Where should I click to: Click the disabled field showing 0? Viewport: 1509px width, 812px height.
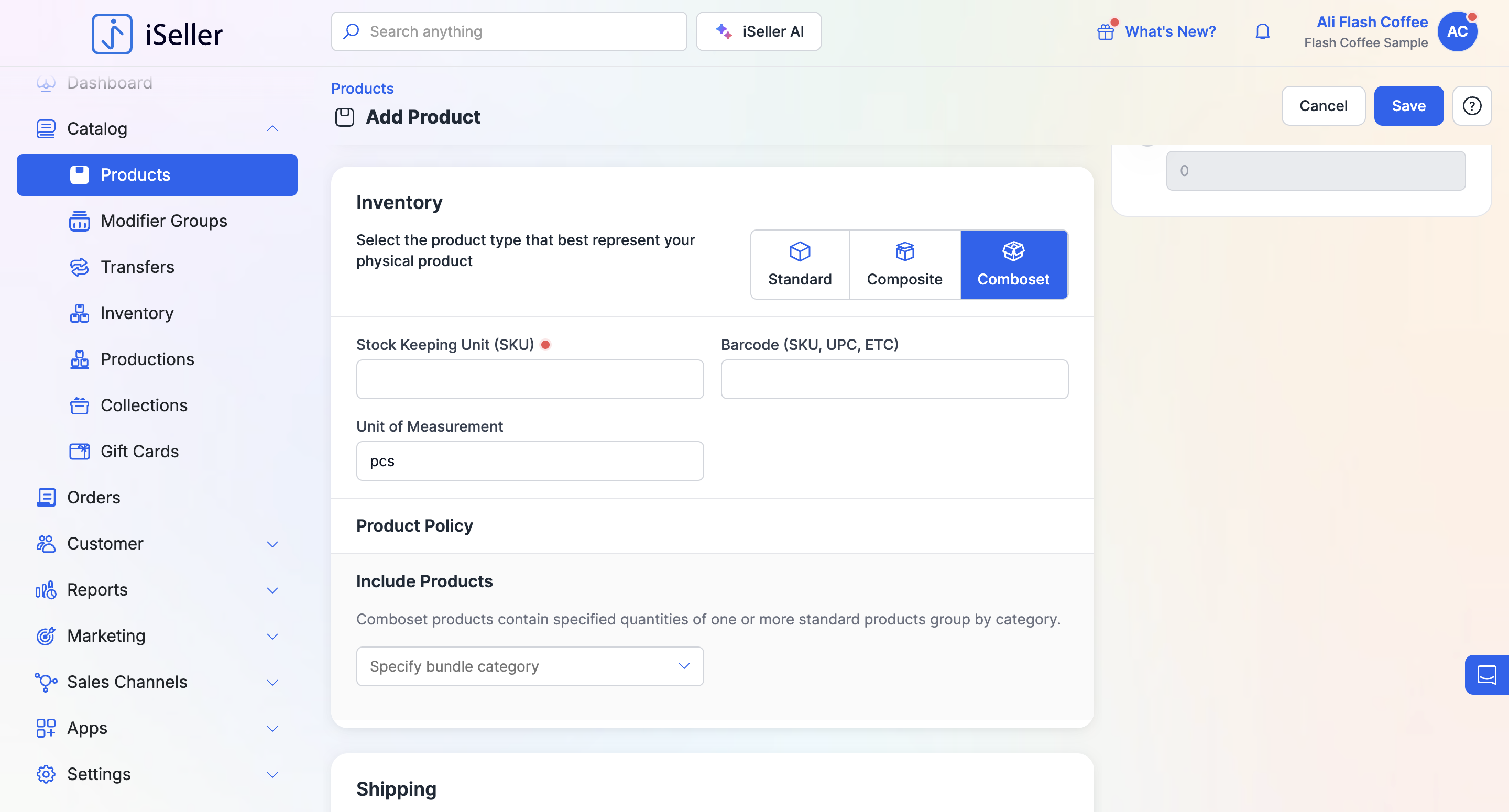tap(1315, 170)
